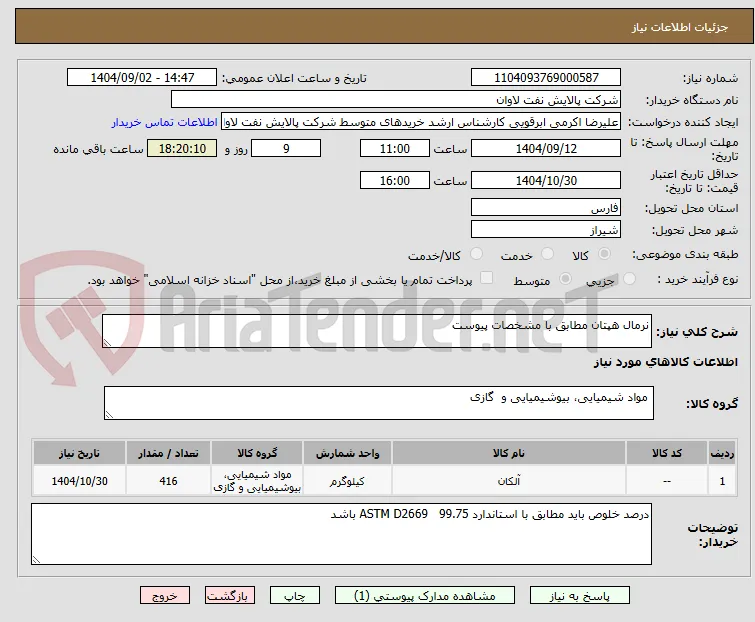Click the نام کالا column header

pyautogui.click(x=509, y=454)
